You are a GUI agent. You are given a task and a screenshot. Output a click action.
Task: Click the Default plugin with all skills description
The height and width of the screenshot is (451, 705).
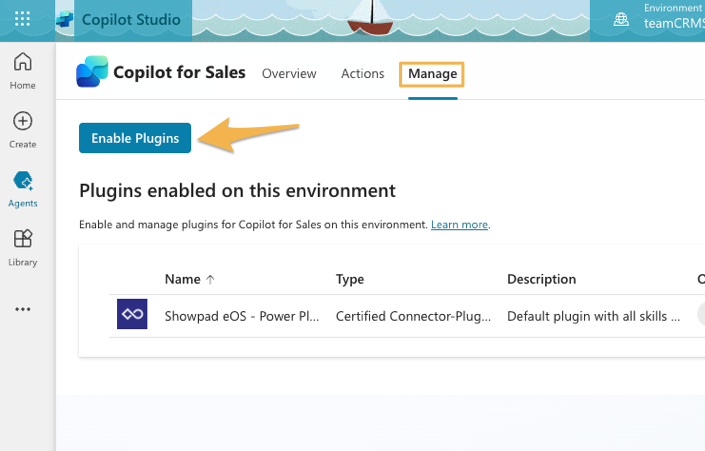[x=593, y=316]
